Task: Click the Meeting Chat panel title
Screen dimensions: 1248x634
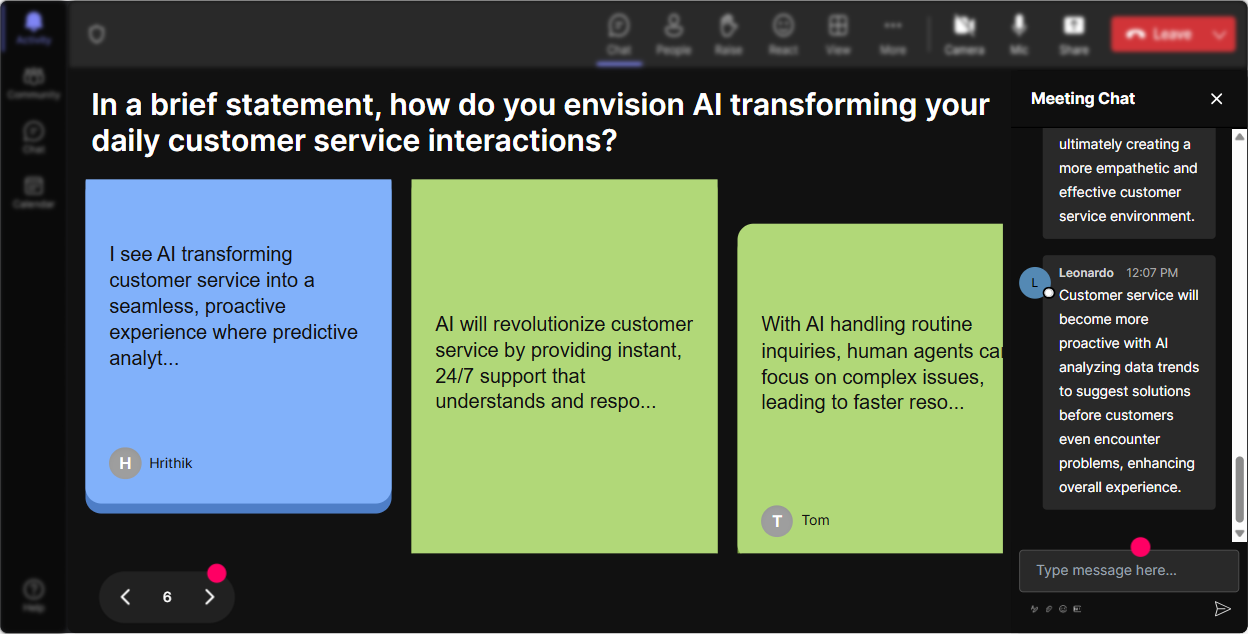Action: pyautogui.click(x=1083, y=99)
